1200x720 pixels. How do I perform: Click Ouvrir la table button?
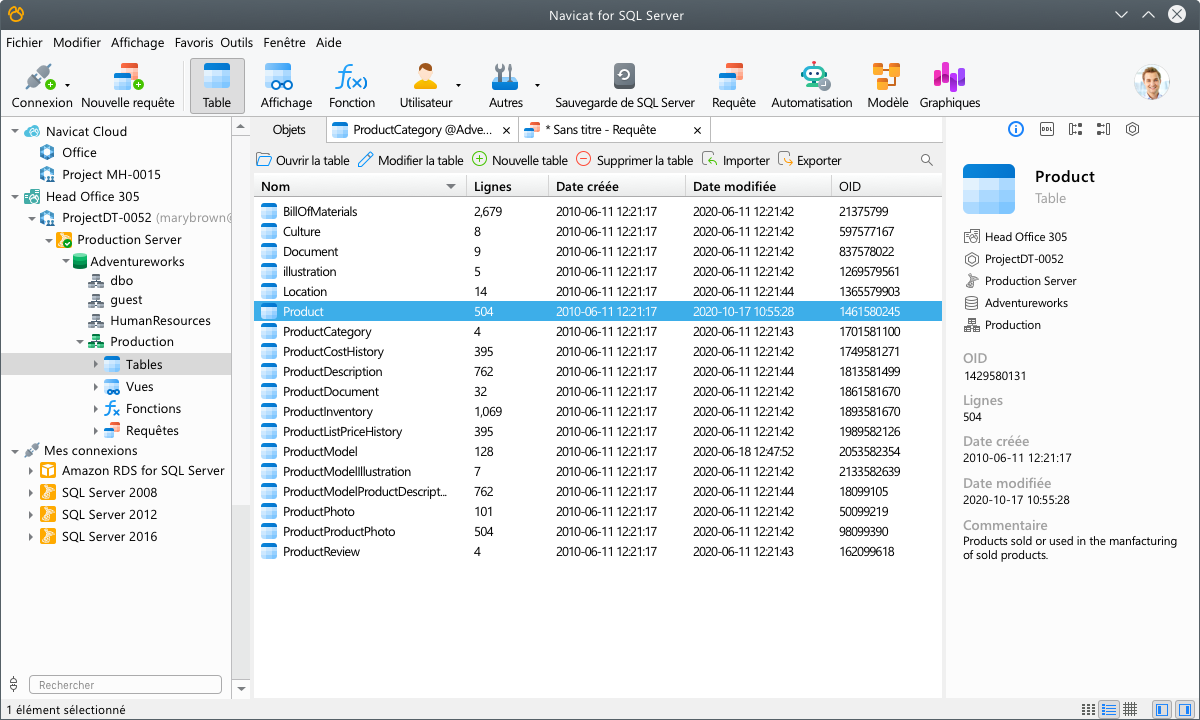pos(303,160)
